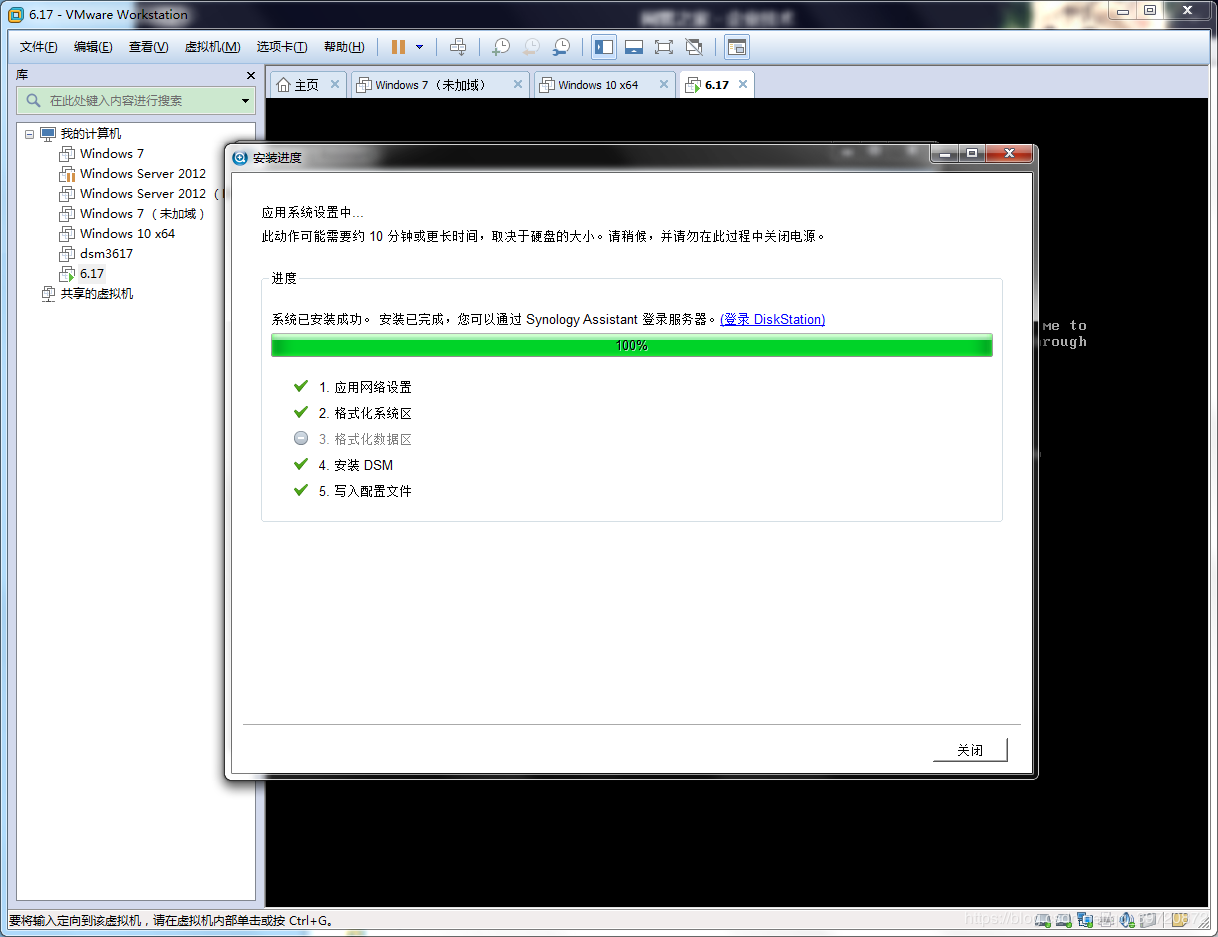Viewport: 1218px width, 937px height.
Task: Close the 主页 tab
Action: (x=335, y=84)
